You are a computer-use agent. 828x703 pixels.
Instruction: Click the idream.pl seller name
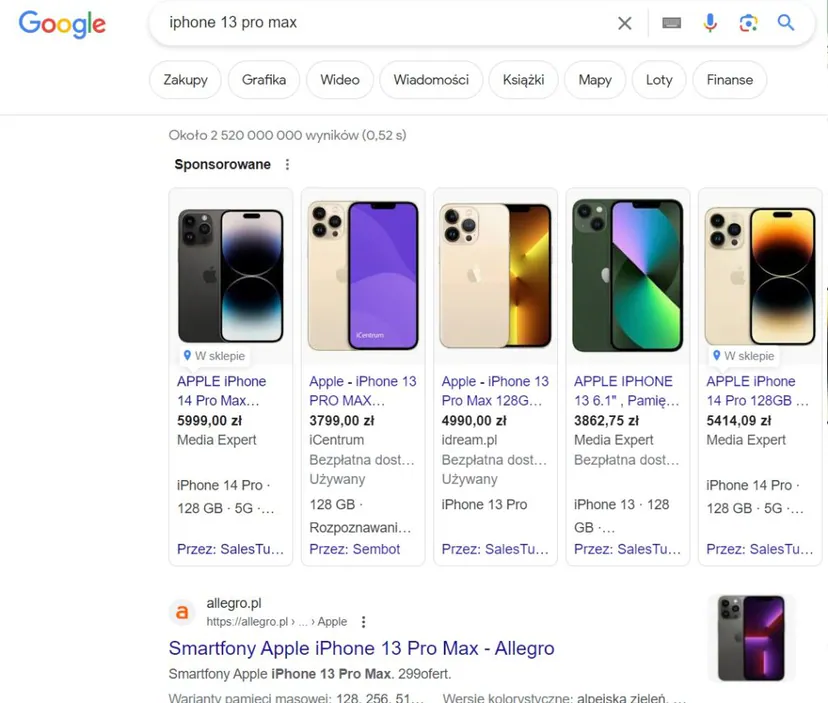click(469, 440)
